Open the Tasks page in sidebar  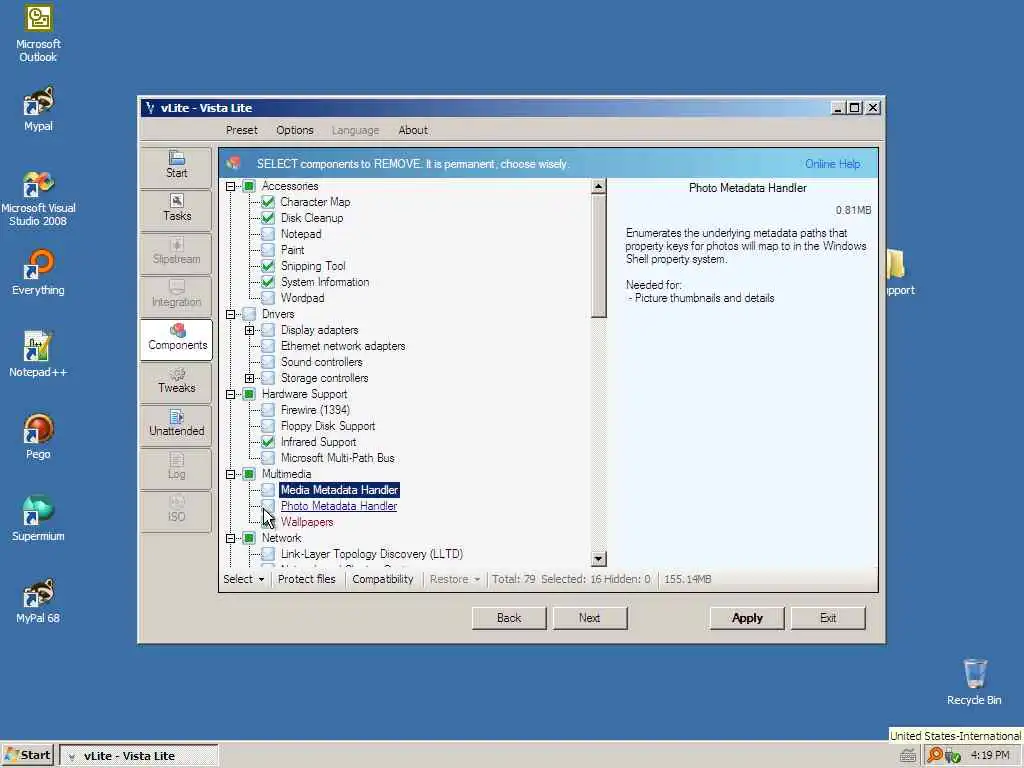[x=176, y=208]
